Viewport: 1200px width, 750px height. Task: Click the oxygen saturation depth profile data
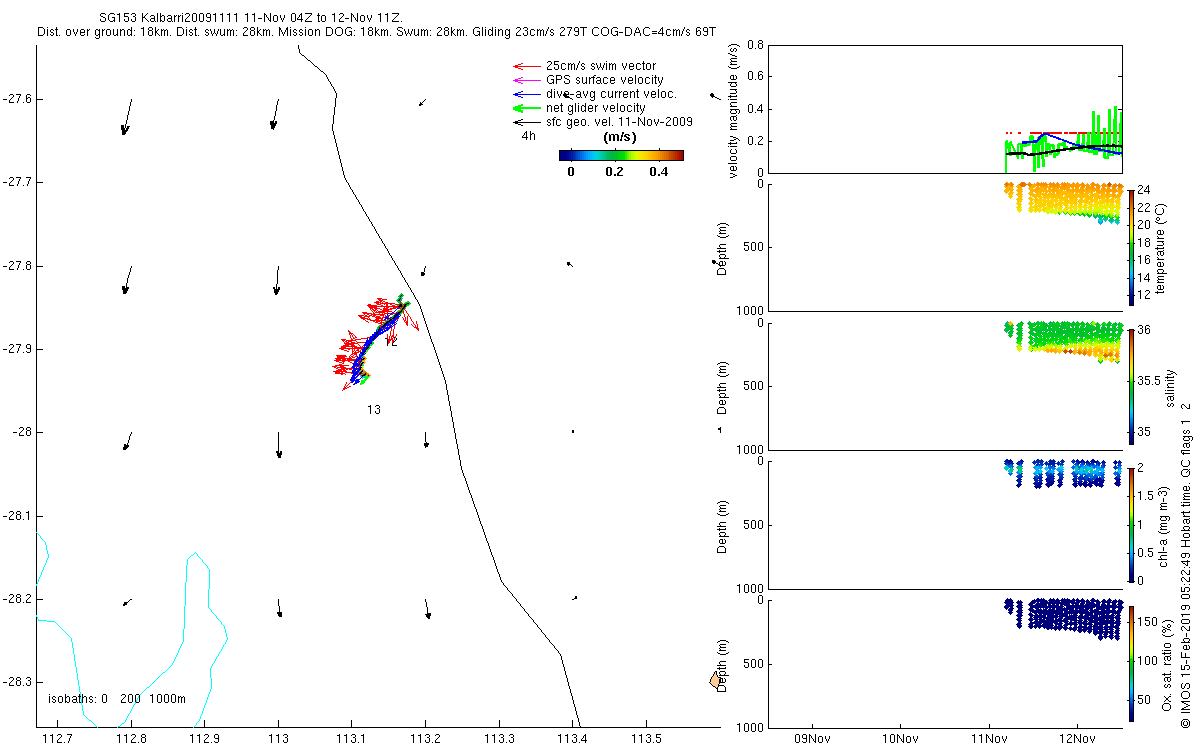pyautogui.click(x=1063, y=619)
